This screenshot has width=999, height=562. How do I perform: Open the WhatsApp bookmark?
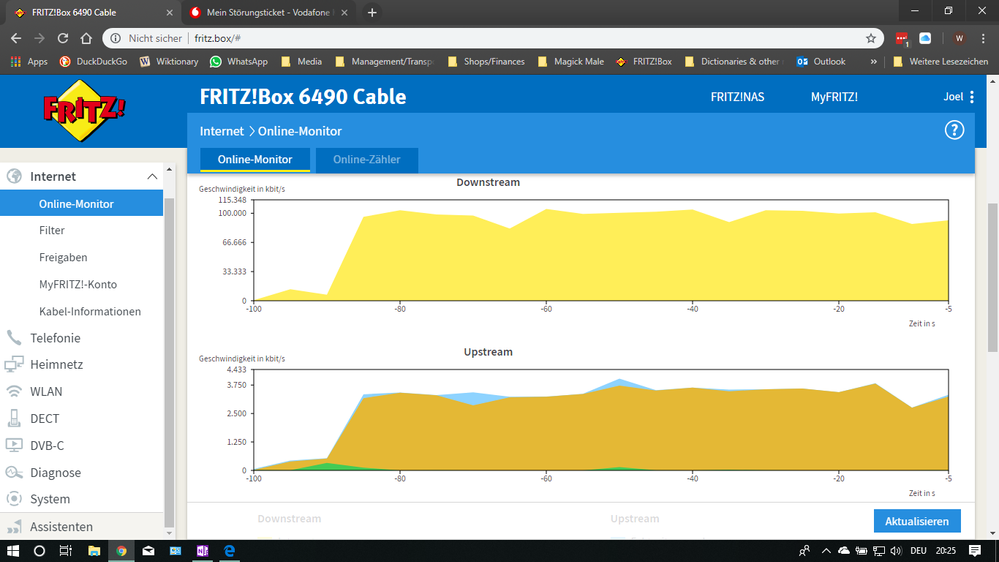click(239, 62)
